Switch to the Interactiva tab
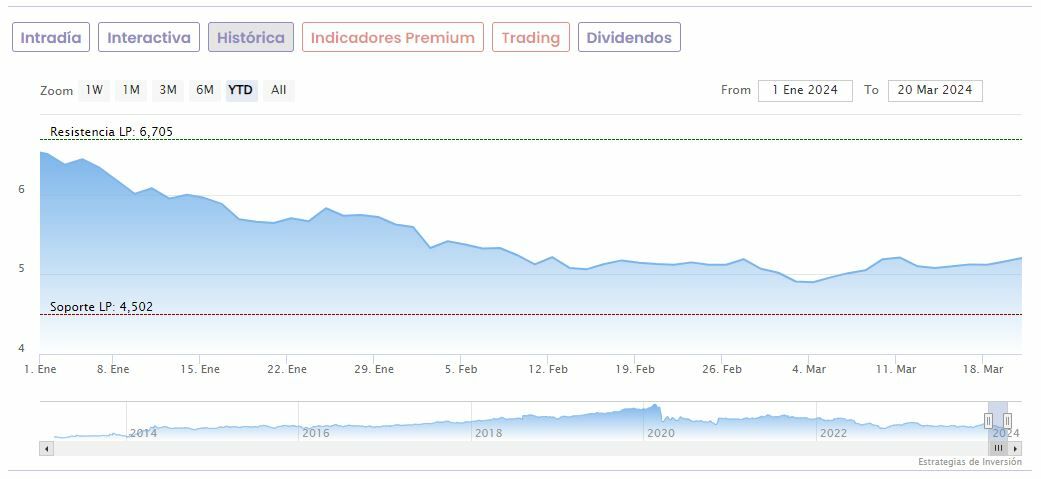The image size is (1041, 479). (x=149, y=38)
